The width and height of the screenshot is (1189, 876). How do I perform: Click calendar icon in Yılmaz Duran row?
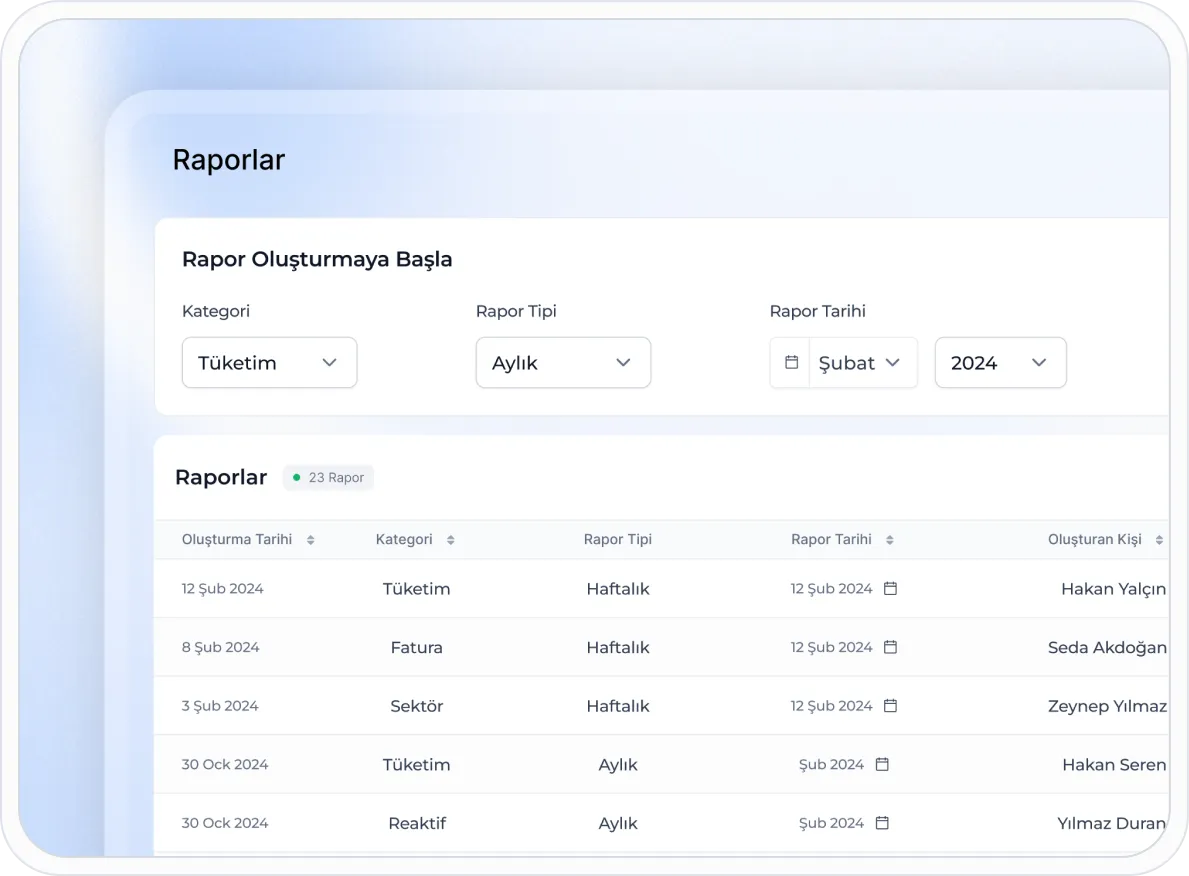coord(882,823)
